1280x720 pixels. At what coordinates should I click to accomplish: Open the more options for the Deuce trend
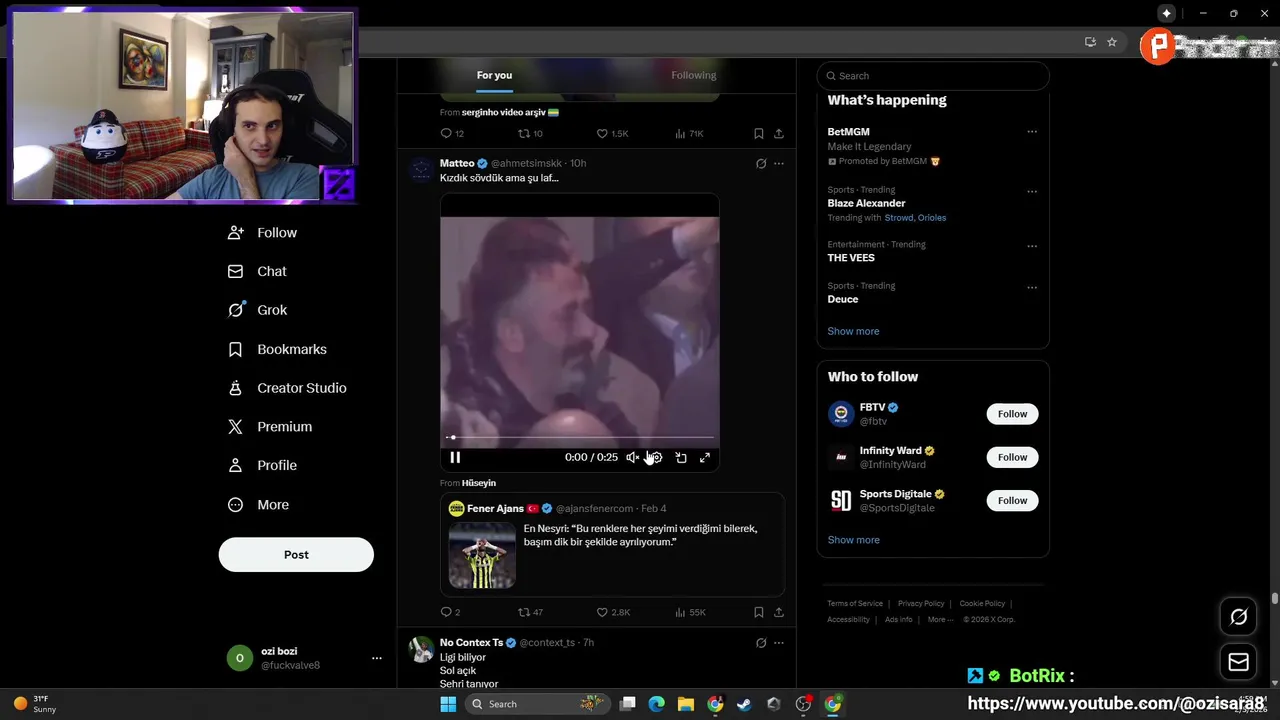(1032, 287)
